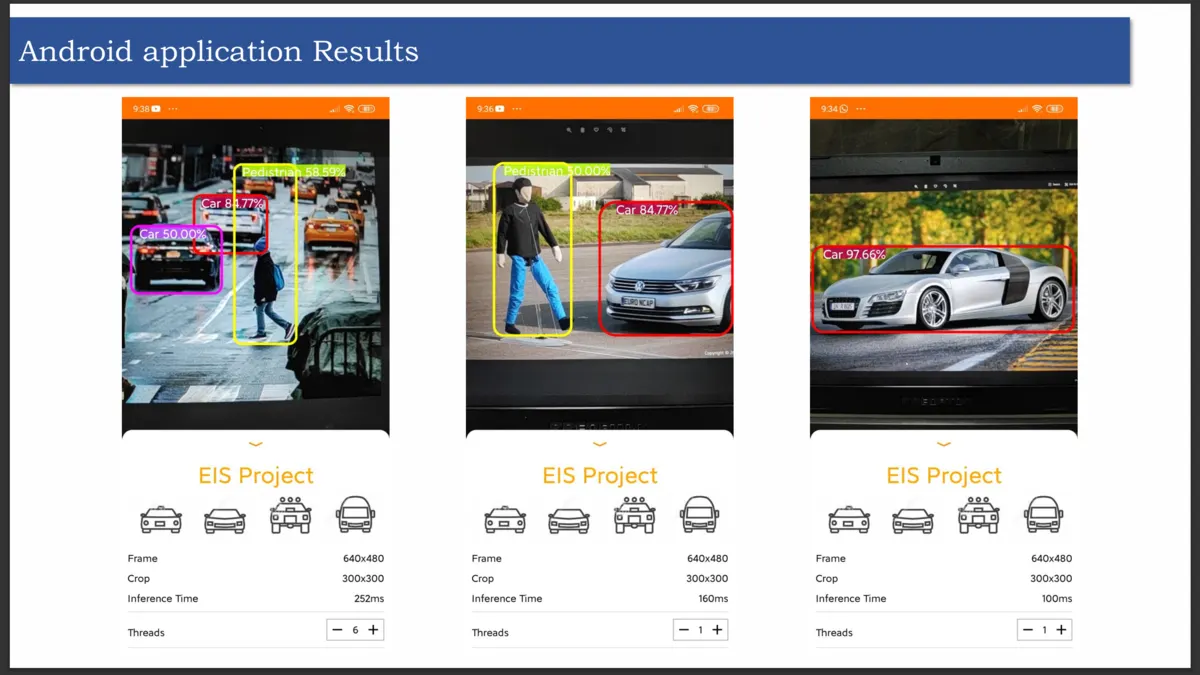1200x675 pixels.
Task: Tap the three-dots overflow beside the 9:38 clock
Action: pyautogui.click(x=173, y=108)
